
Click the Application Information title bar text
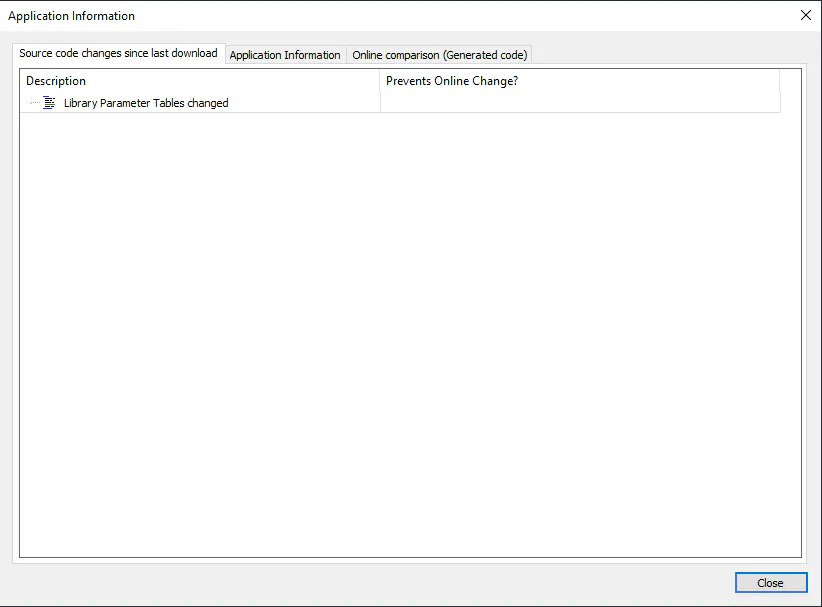(x=72, y=16)
